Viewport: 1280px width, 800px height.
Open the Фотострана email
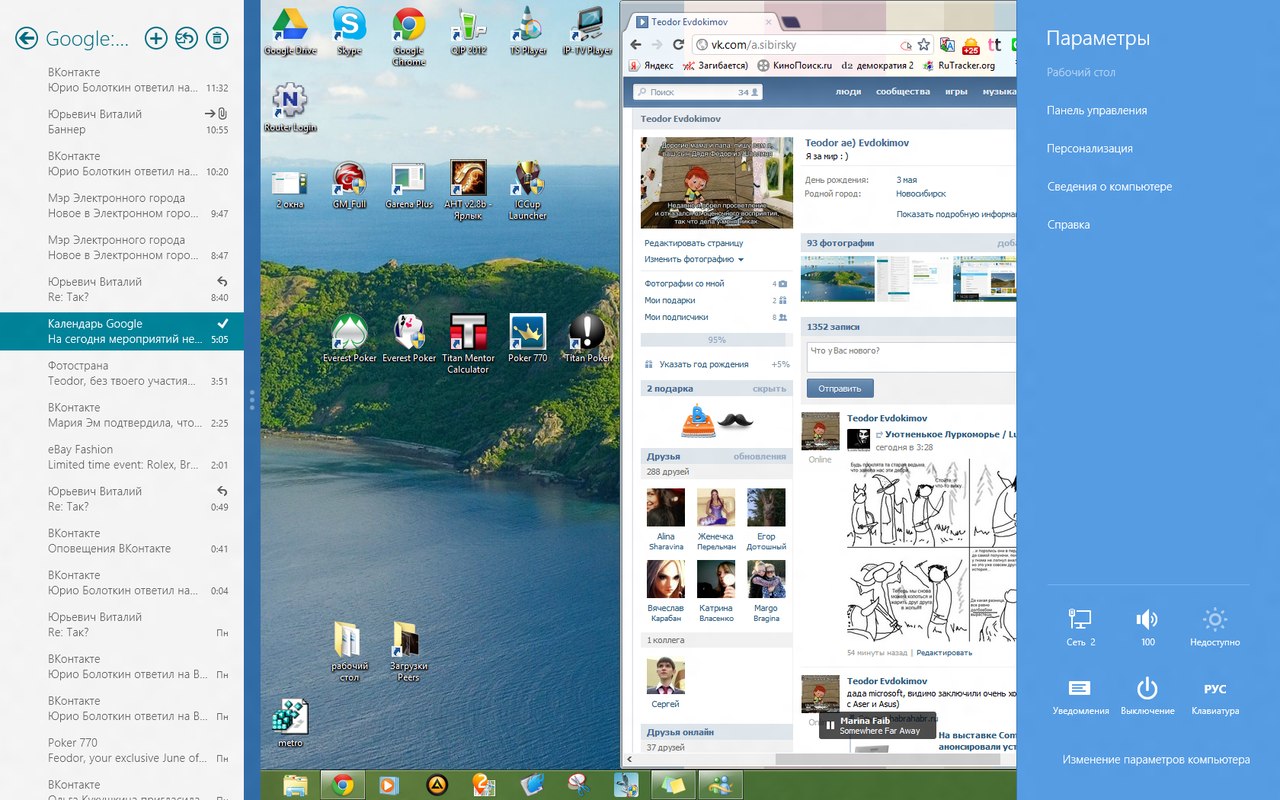pyautogui.click(x=122, y=373)
